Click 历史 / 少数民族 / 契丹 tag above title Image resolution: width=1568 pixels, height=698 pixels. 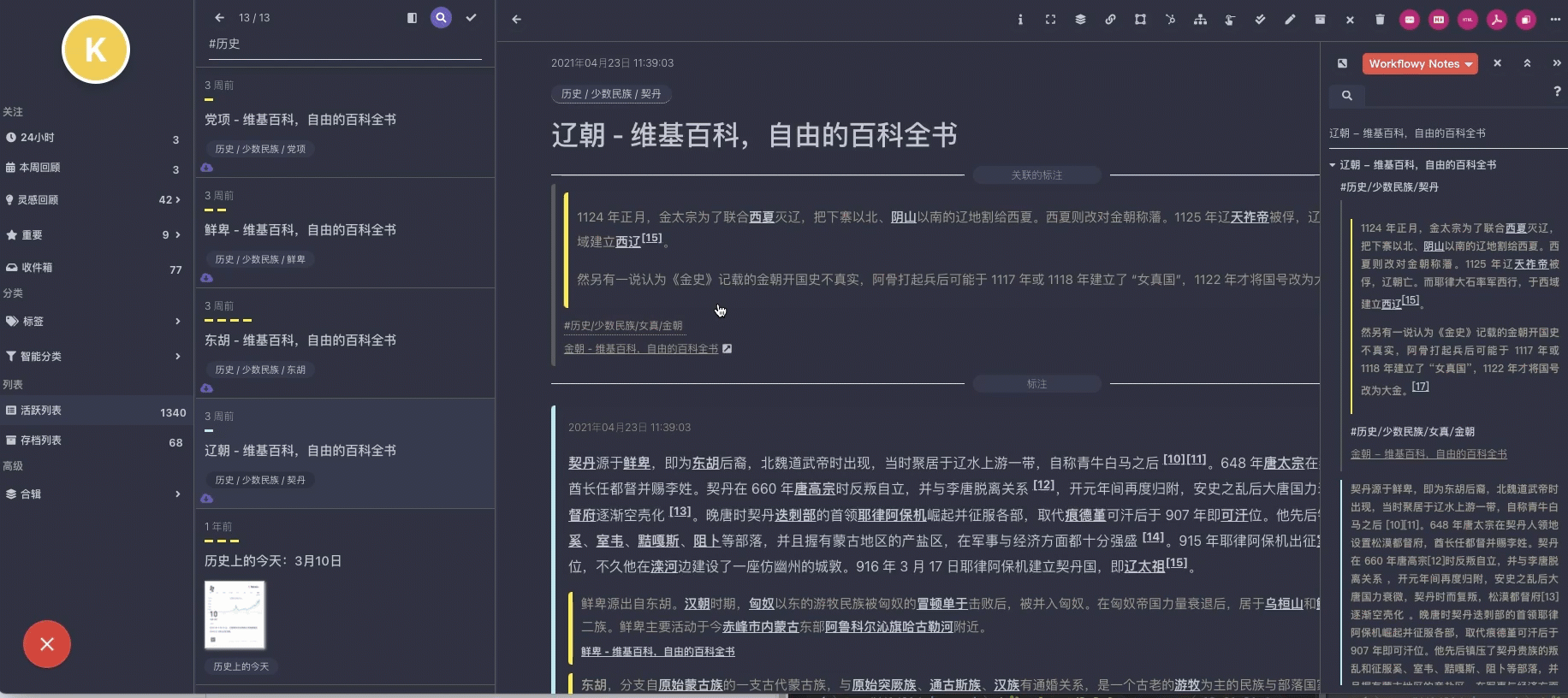pyautogui.click(x=611, y=94)
